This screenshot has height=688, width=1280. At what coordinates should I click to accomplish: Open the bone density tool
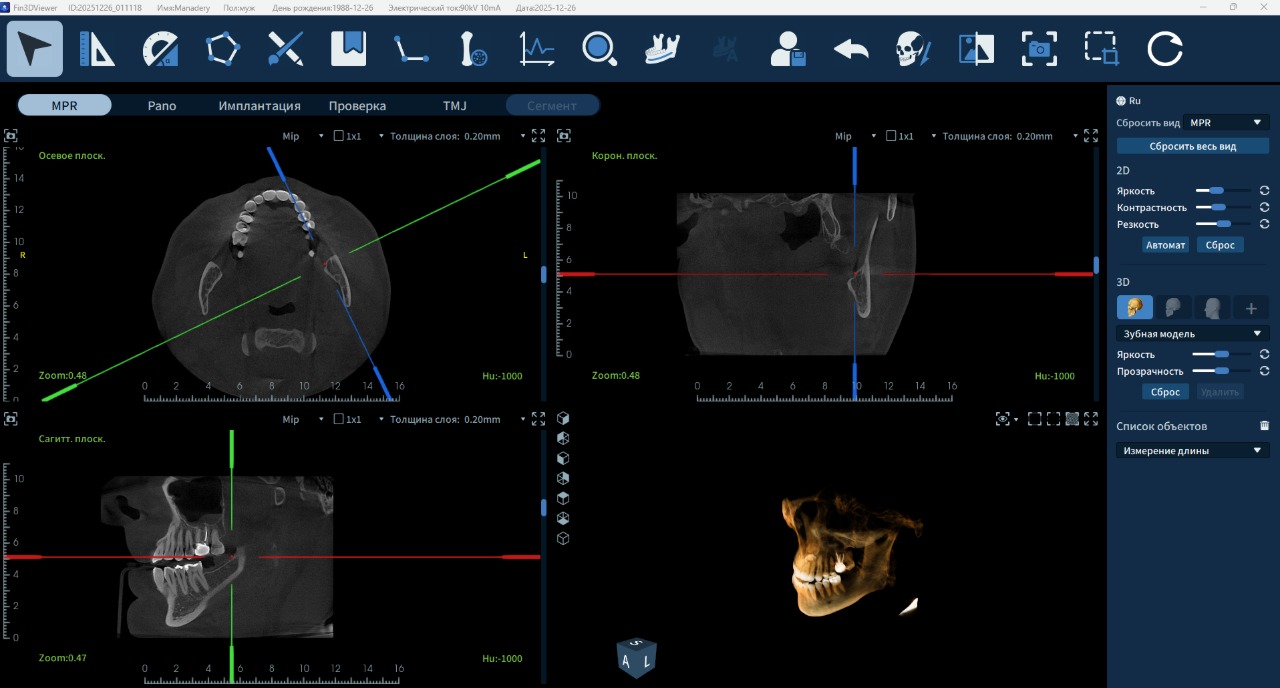474,49
